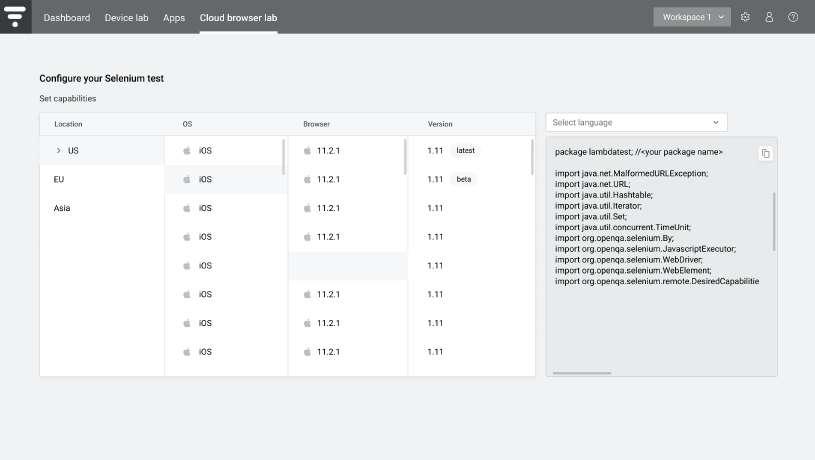
Task: Click the Version column header
Action: pyautogui.click(x=440, y=124)
